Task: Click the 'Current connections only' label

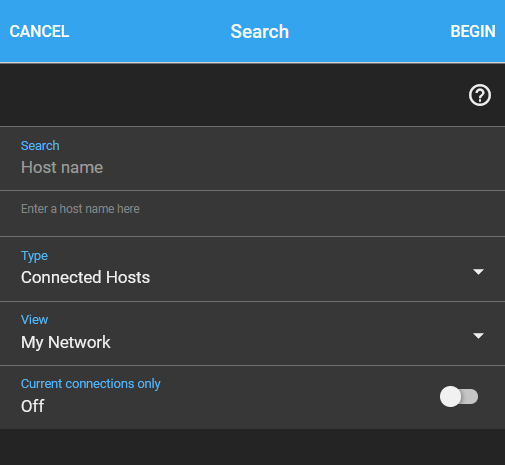Action: pos(91,384)
